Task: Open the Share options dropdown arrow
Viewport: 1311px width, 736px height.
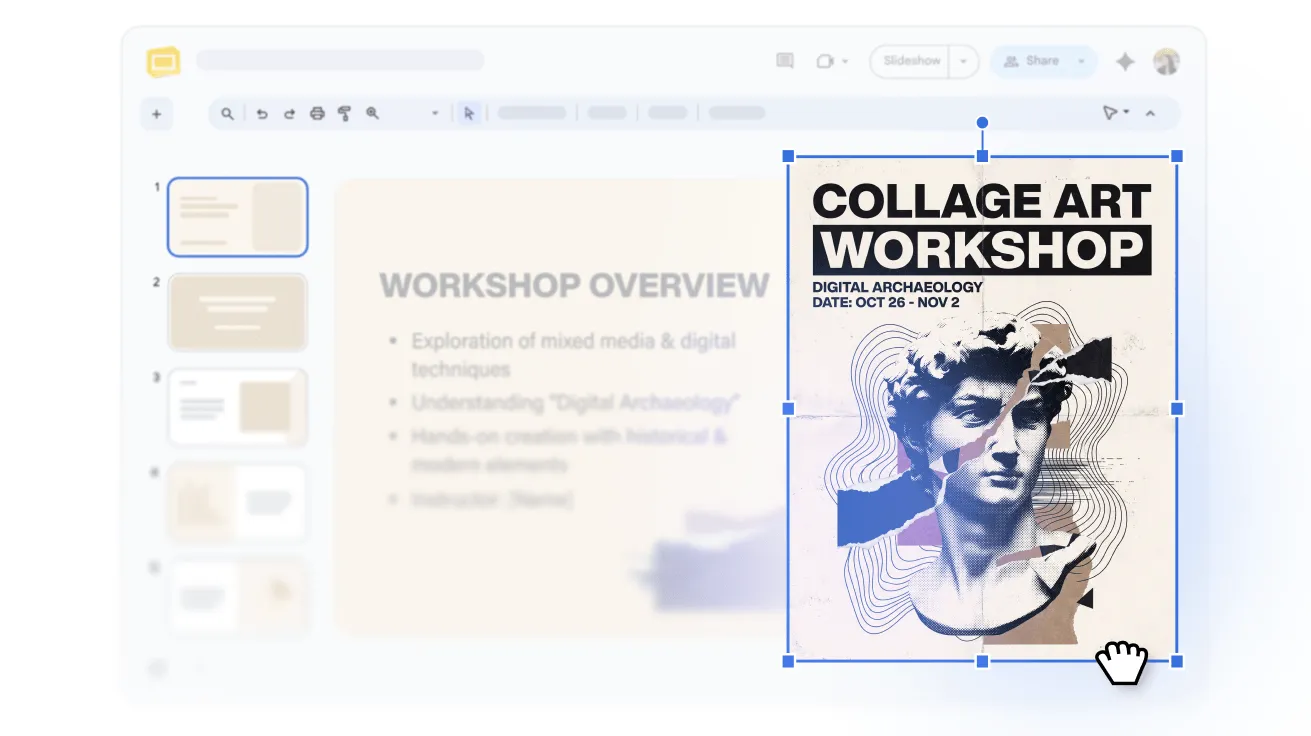Action: (1081, 61)
